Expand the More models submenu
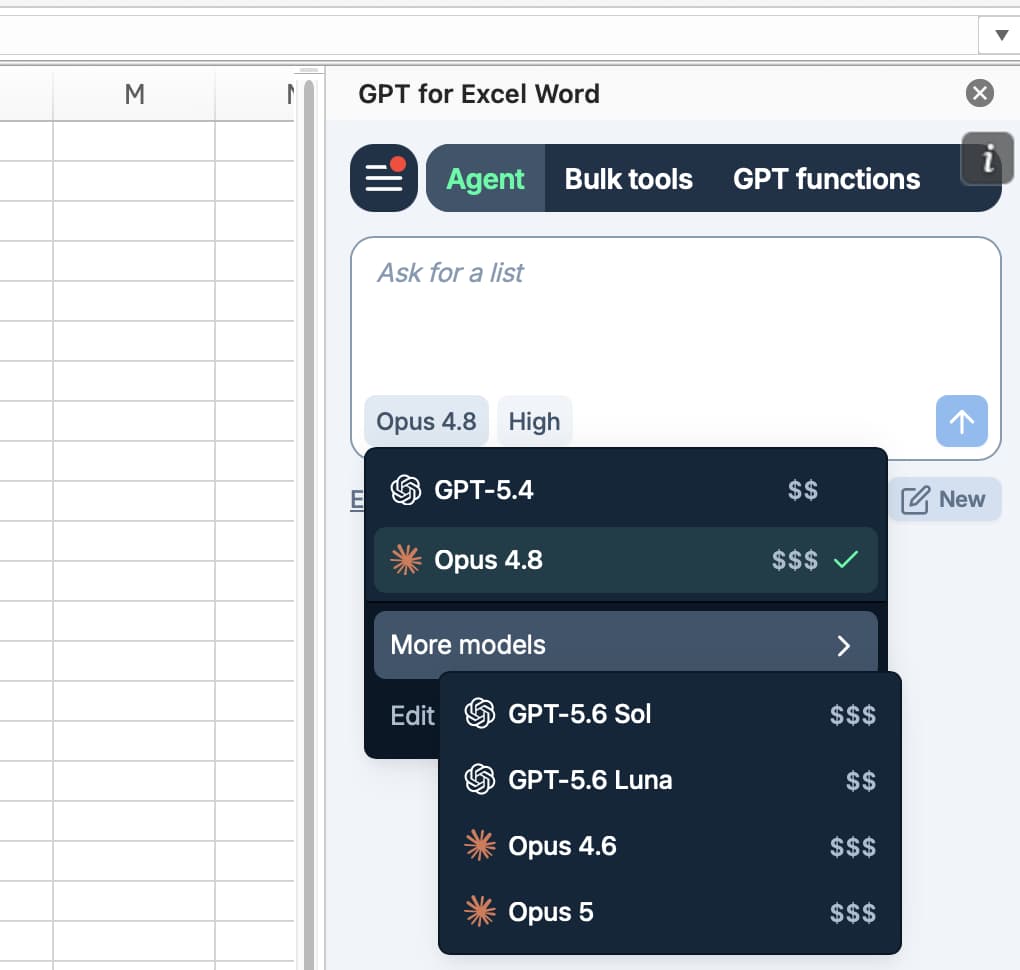 [626, 645]
